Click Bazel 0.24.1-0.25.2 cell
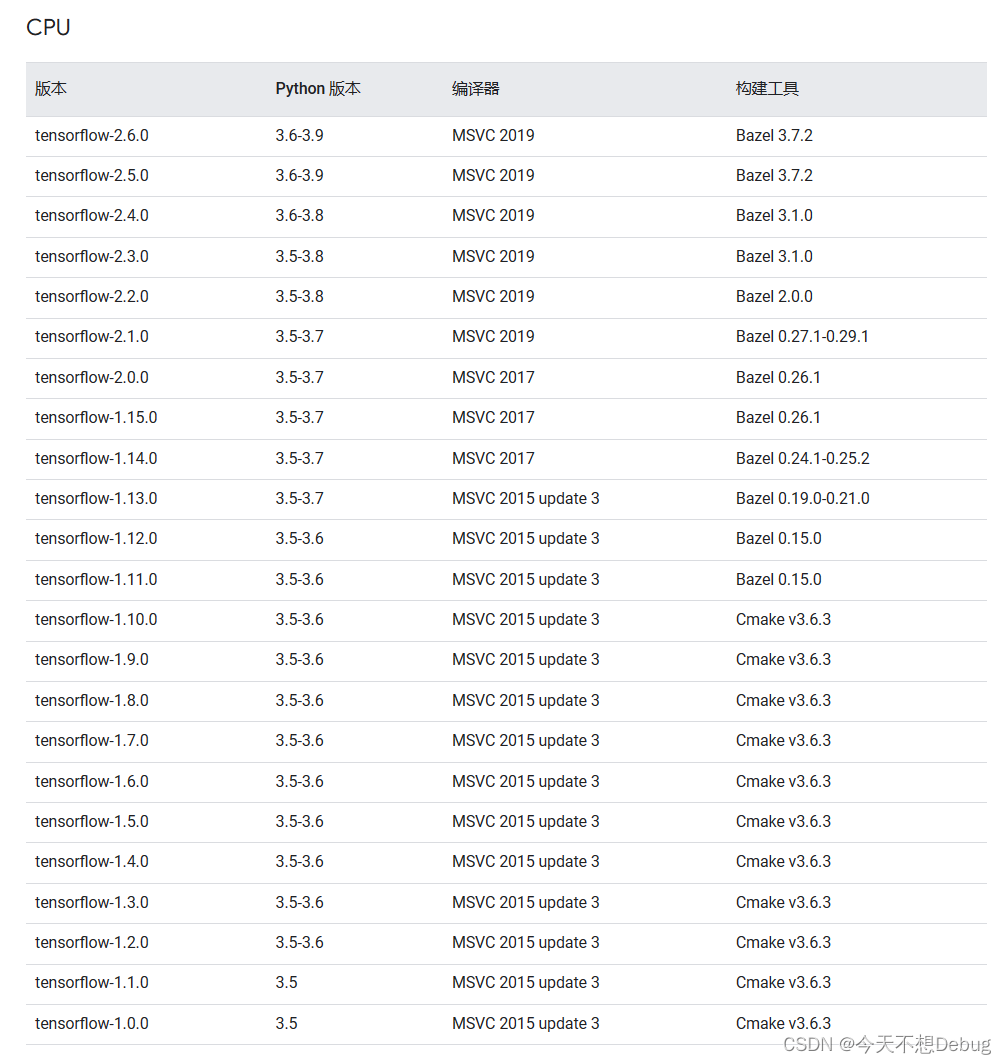The width and height of the screenshot is (1006, 1064). click(802, 459)
